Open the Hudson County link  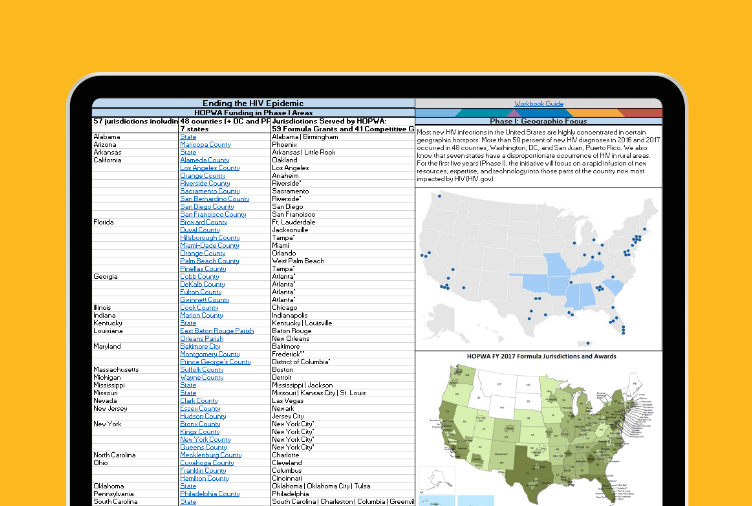203,416
